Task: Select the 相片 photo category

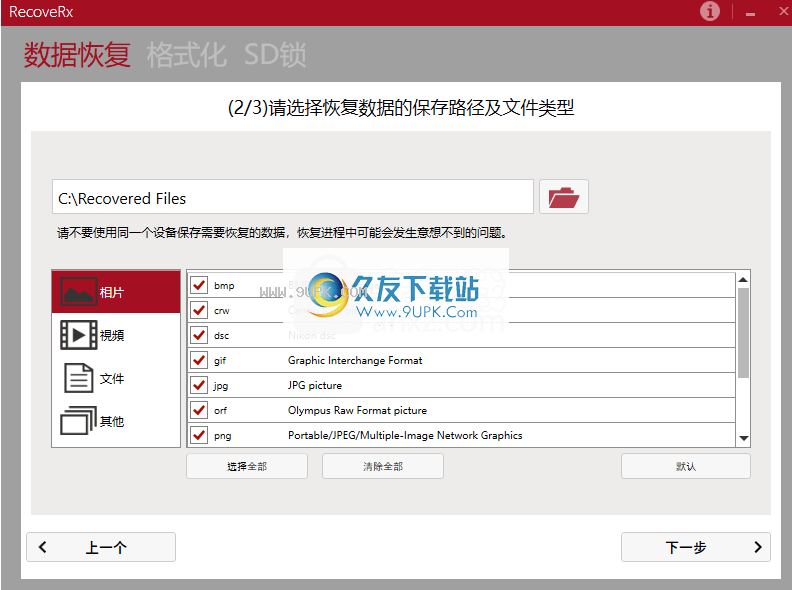Action: coord(116,292)
